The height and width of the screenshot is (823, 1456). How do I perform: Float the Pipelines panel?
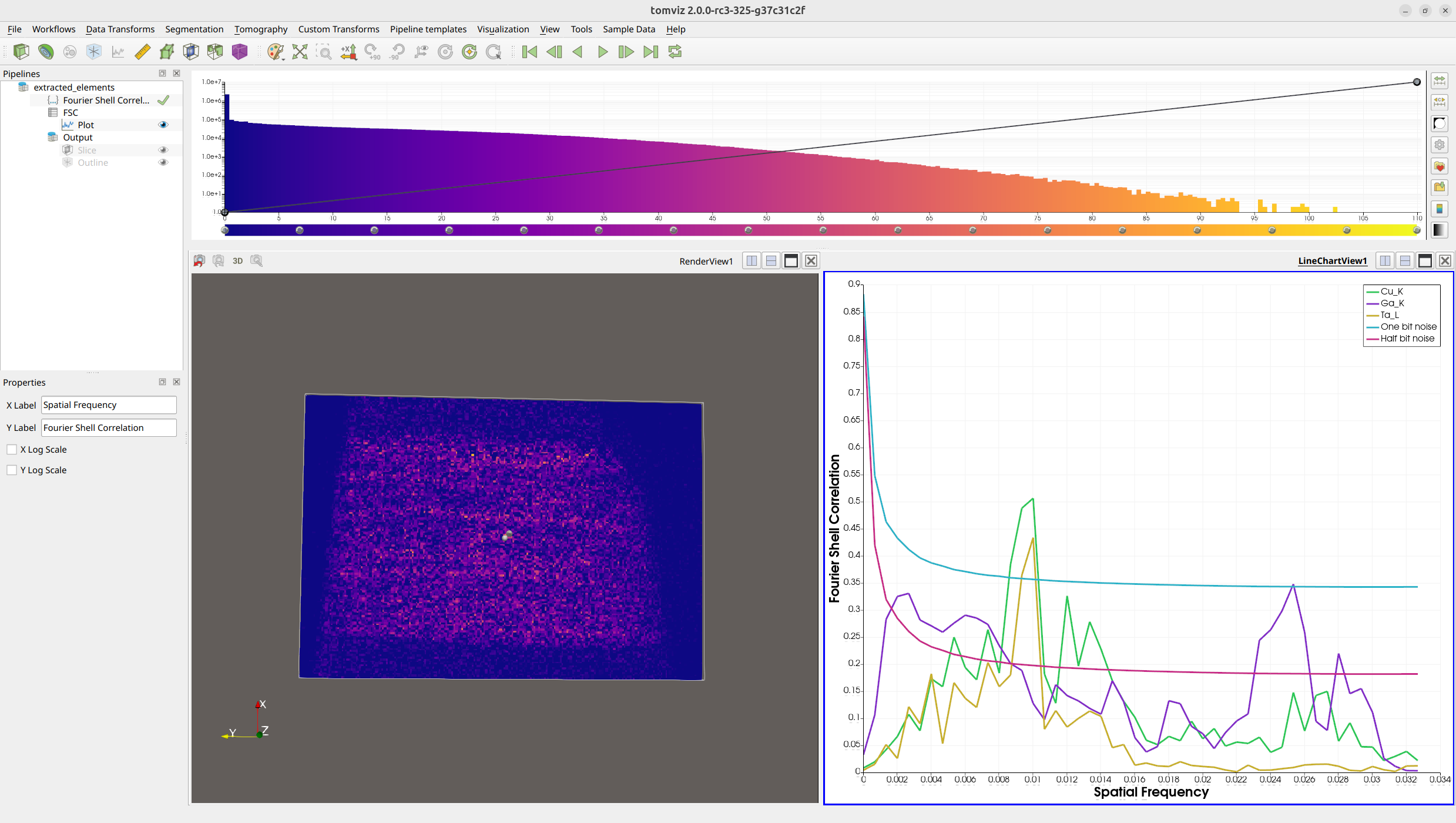click(x=163, y=73)
